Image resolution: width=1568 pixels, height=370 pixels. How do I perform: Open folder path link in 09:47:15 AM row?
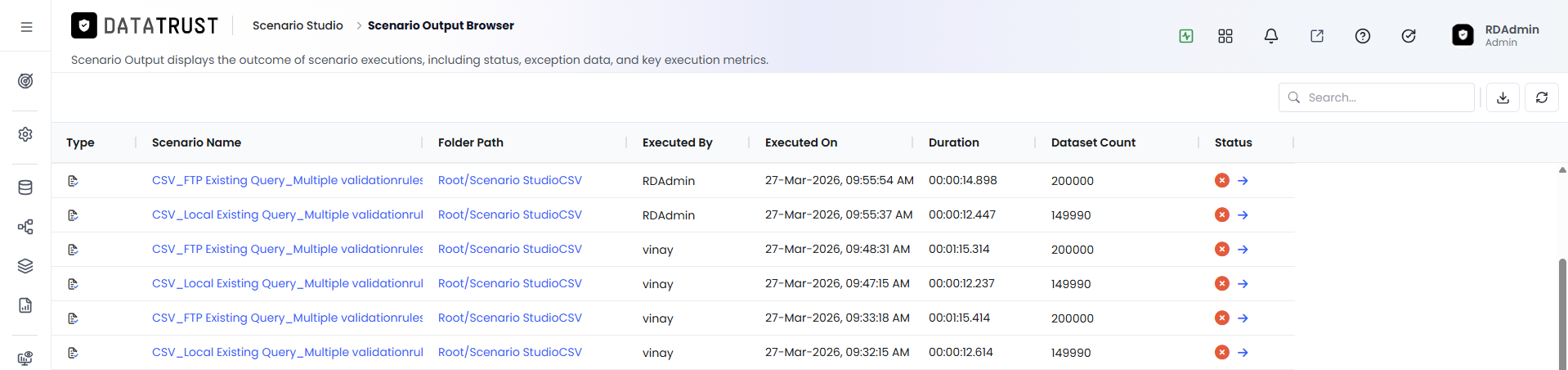point(510,283)
